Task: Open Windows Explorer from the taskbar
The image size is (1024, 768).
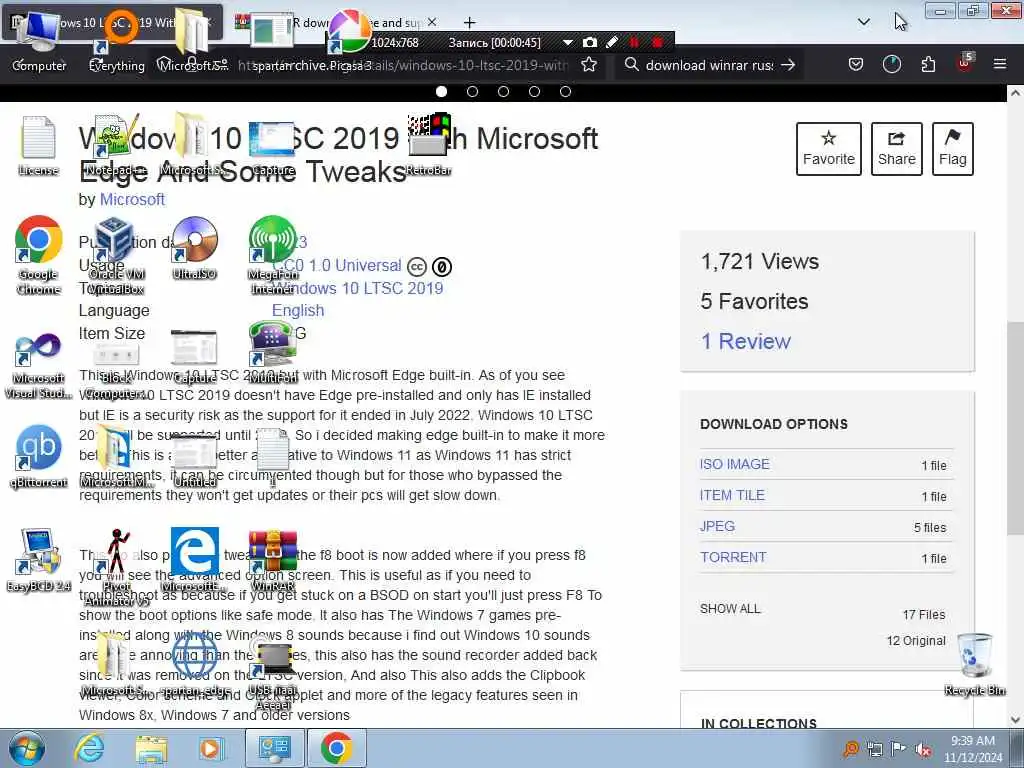Action: click(151, 748)
